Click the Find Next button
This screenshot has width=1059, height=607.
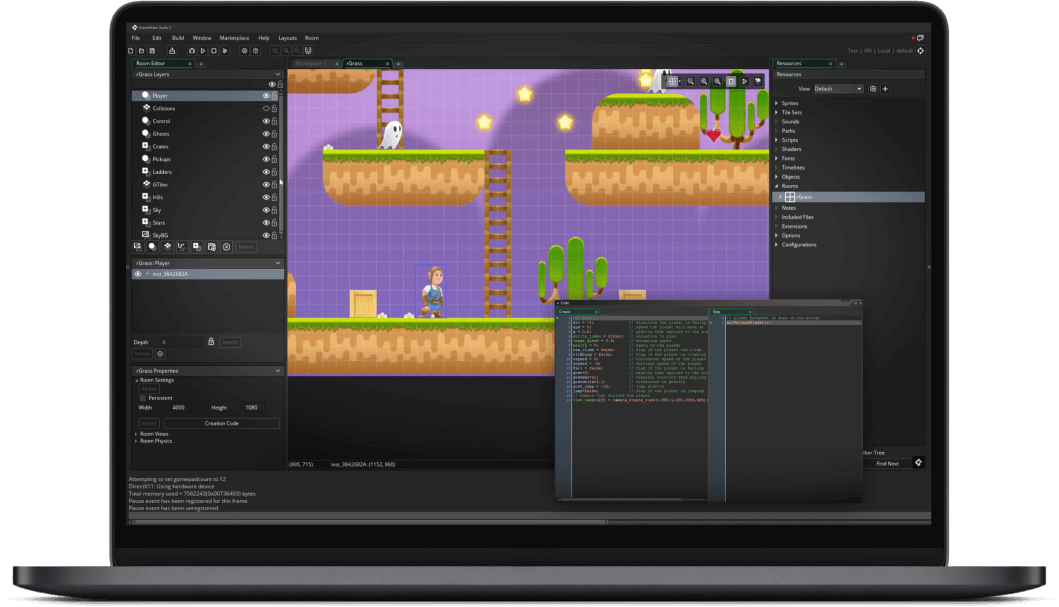[887, 463]
